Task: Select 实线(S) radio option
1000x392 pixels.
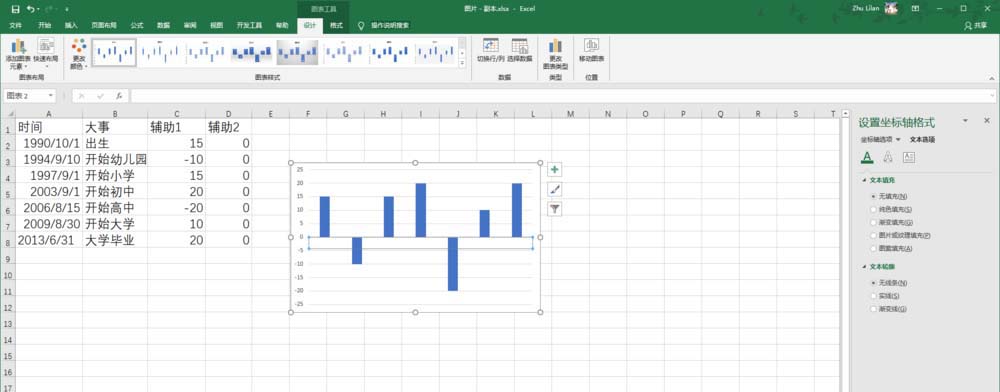Action: pos(873,296)
